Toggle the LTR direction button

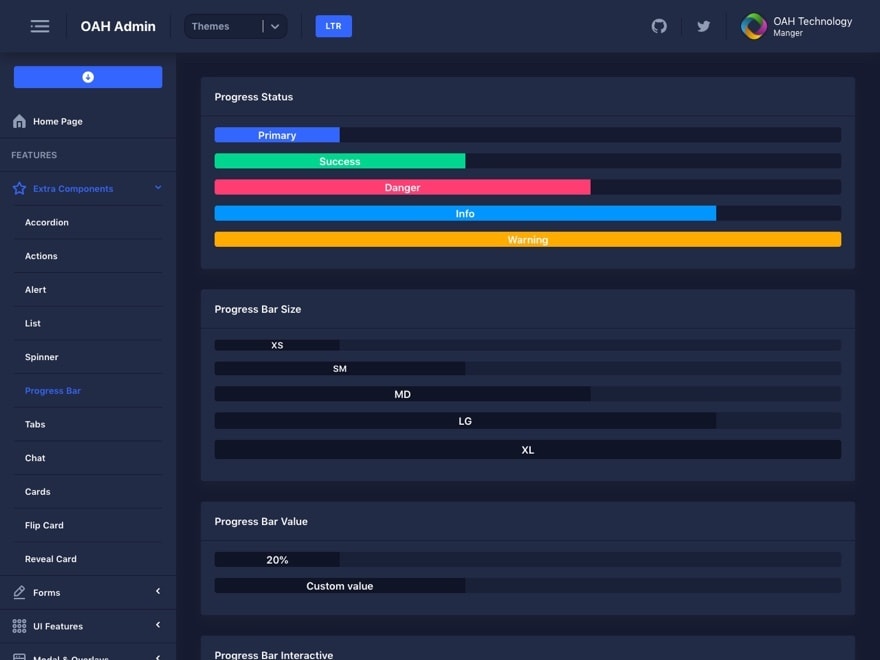pyautogui.click(x=333, y=26)
